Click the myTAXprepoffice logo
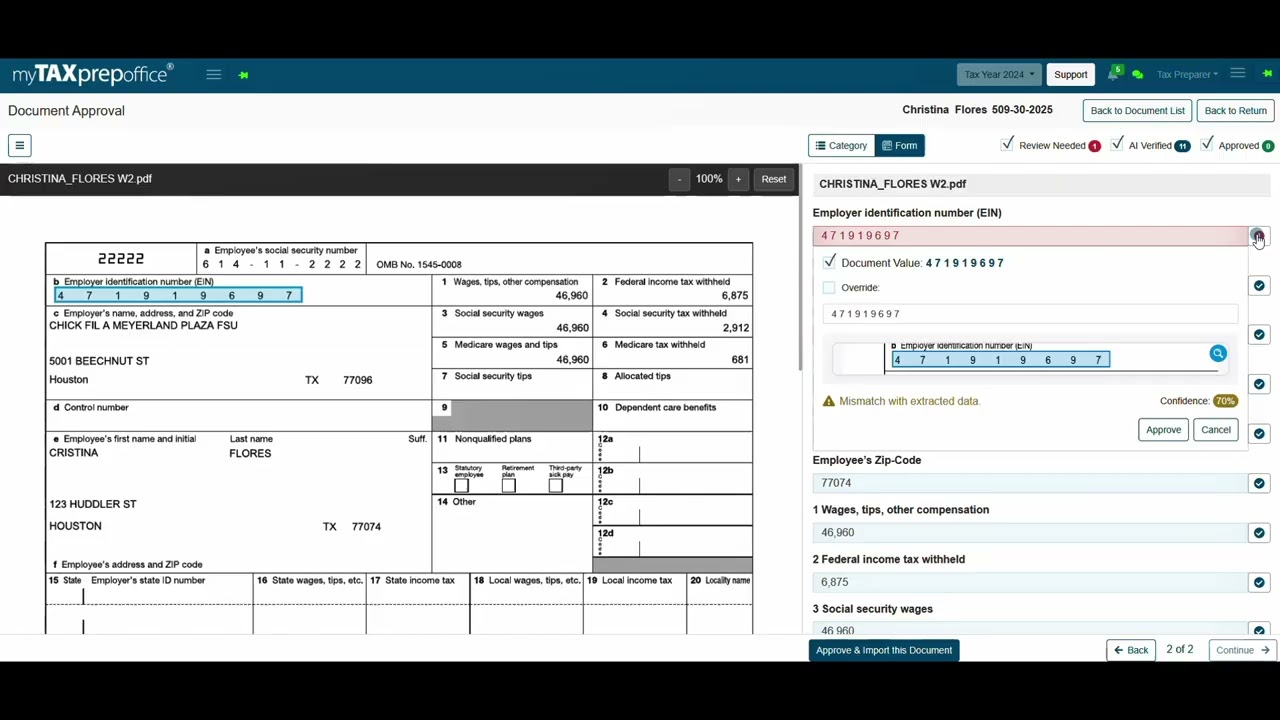Image resolution: width=1280 pixels, height=720 pixels. [92, 74]
